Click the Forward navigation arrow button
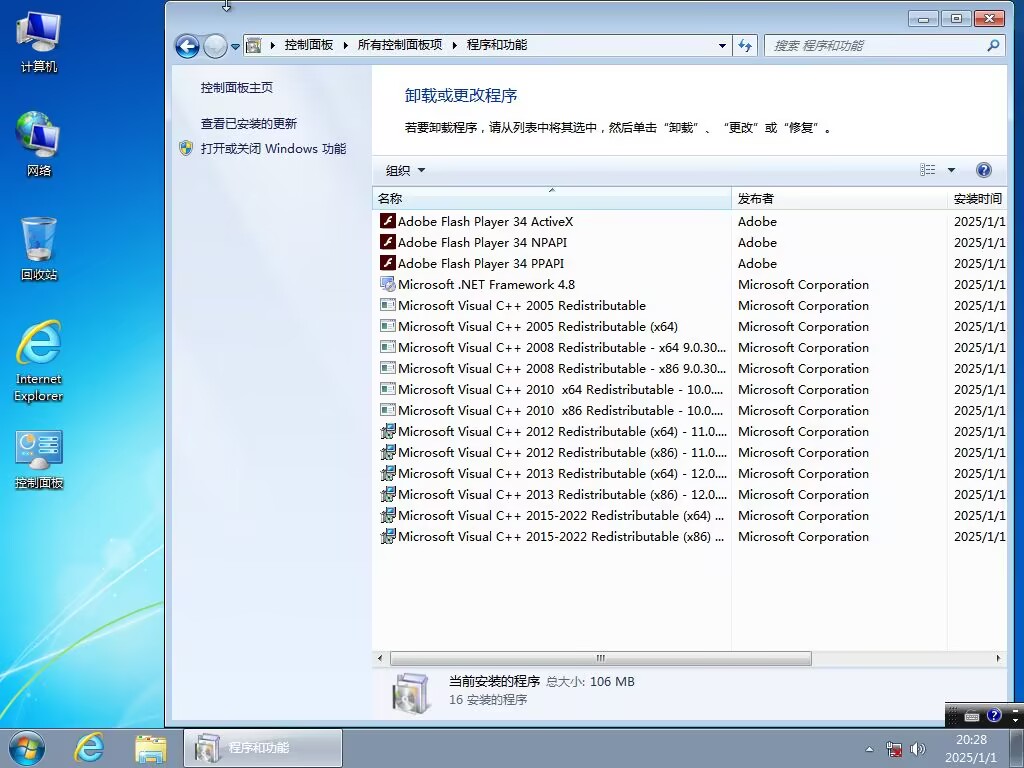Screen dimensions: 1024x768 click(215, 46)
